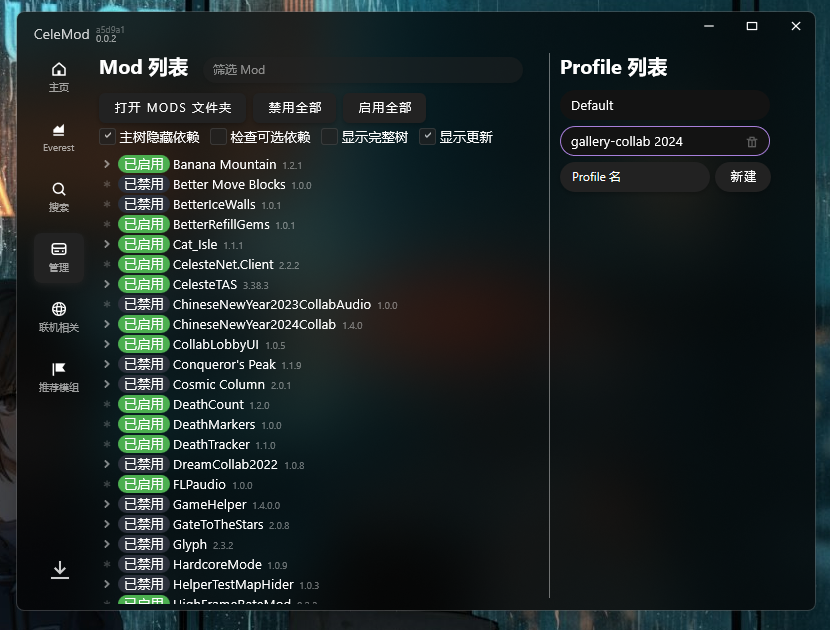Open the Recommended mods (推荐模组) flag icon
This screenshot has width=830, height=630.
click(x=59, y=376)
